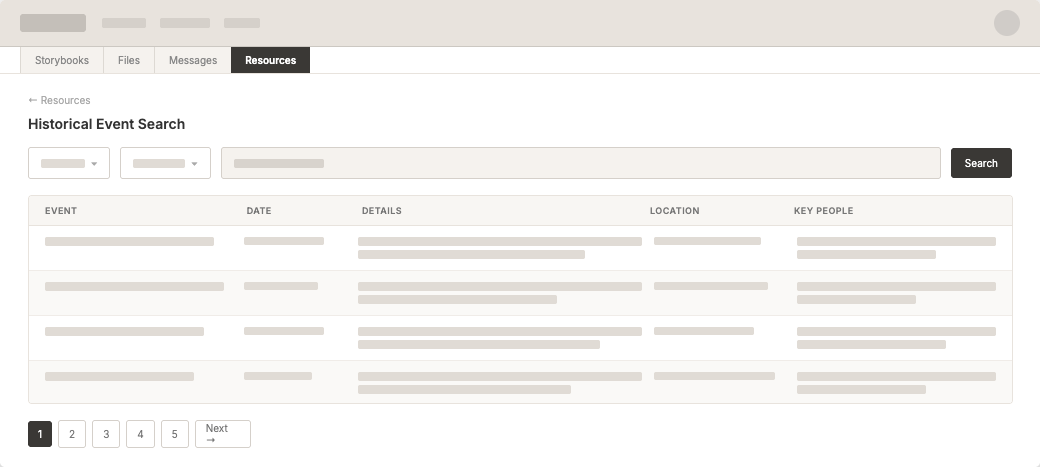The image size is (1040, 467).
Task: Click the DATE column header
Action: point(259,211)
